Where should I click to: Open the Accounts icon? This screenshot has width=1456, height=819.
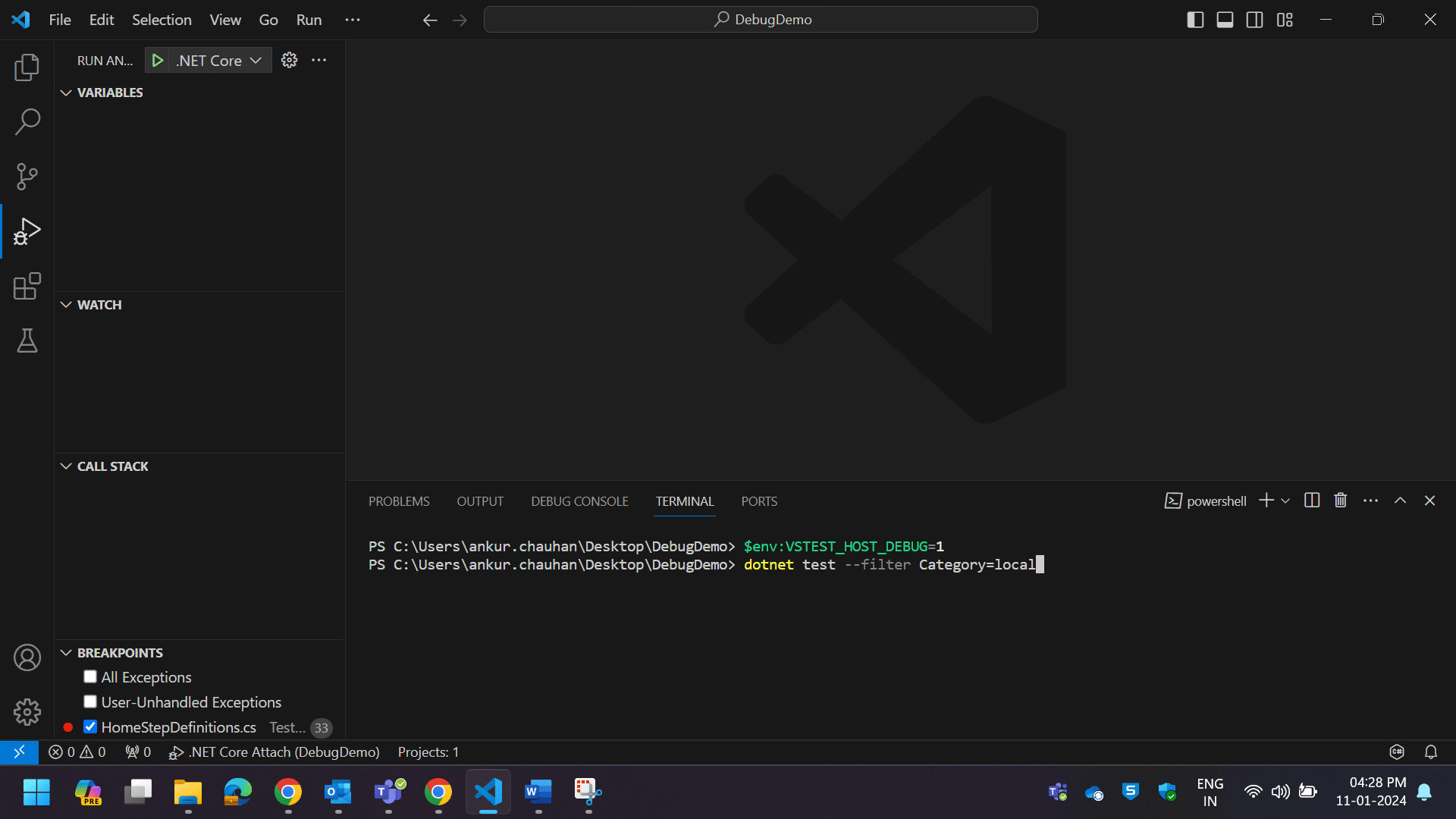27,657
